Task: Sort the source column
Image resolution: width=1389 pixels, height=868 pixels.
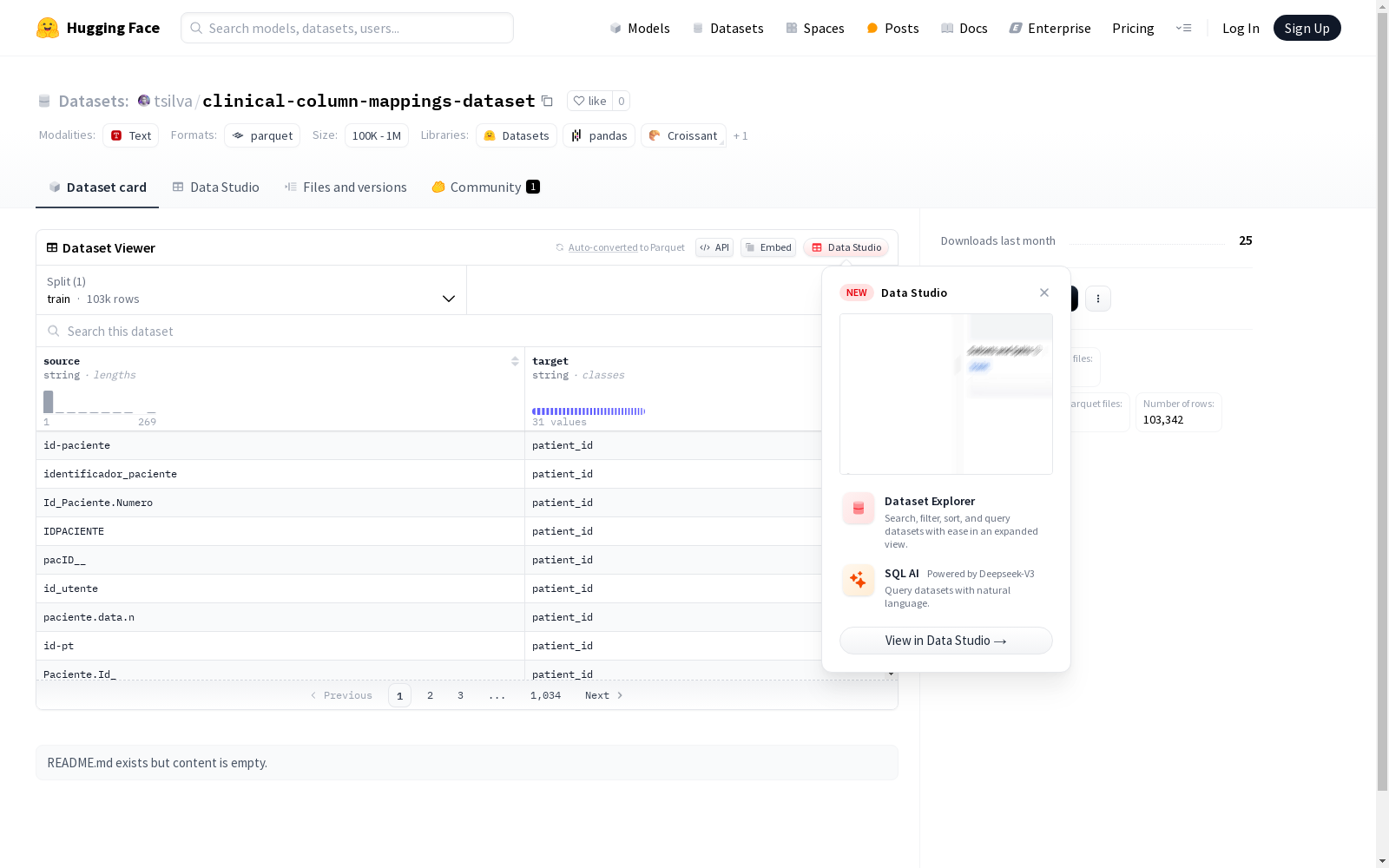Action: (515, 361)
